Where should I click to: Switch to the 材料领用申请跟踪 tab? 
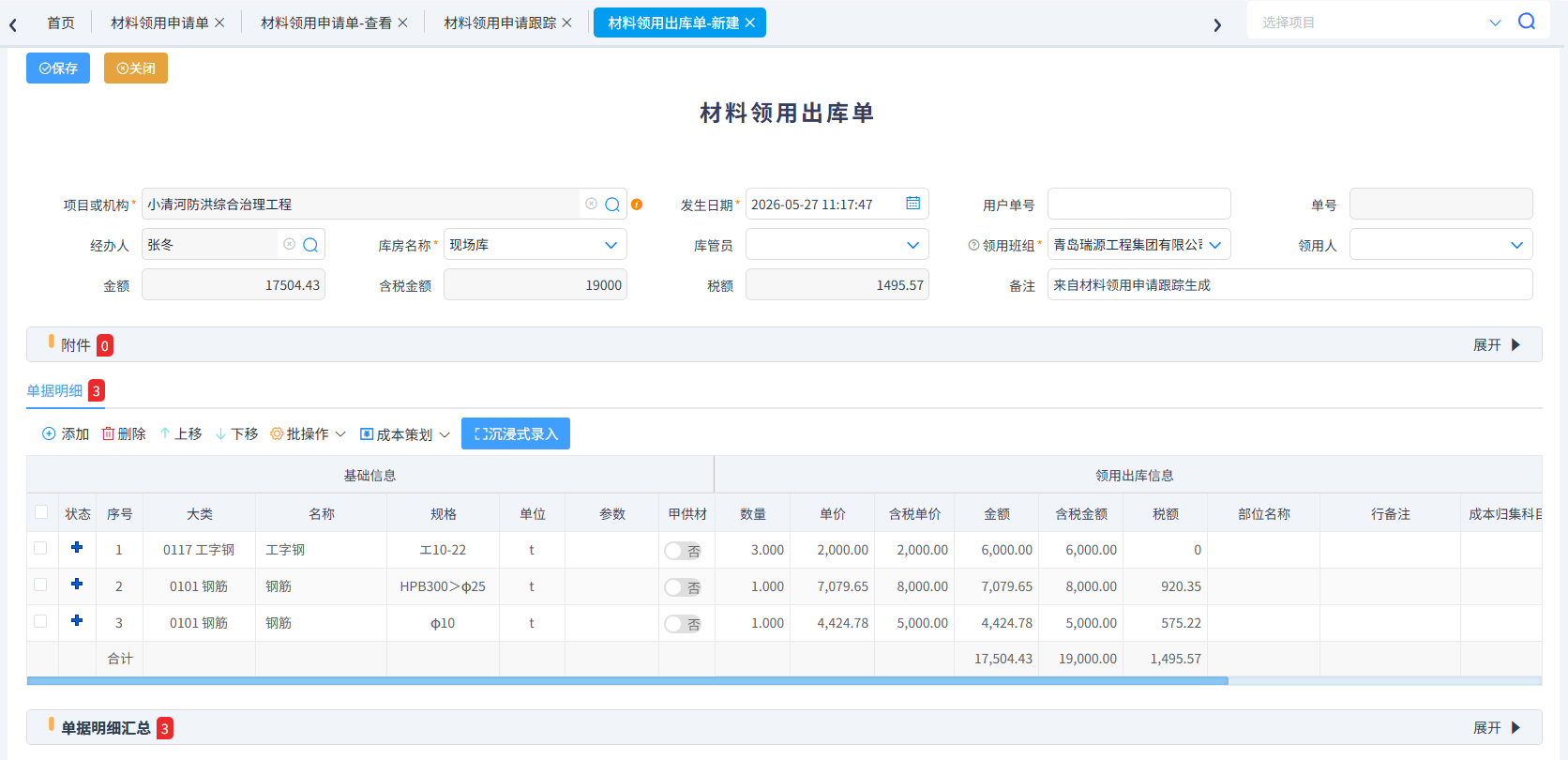point(507,23)
